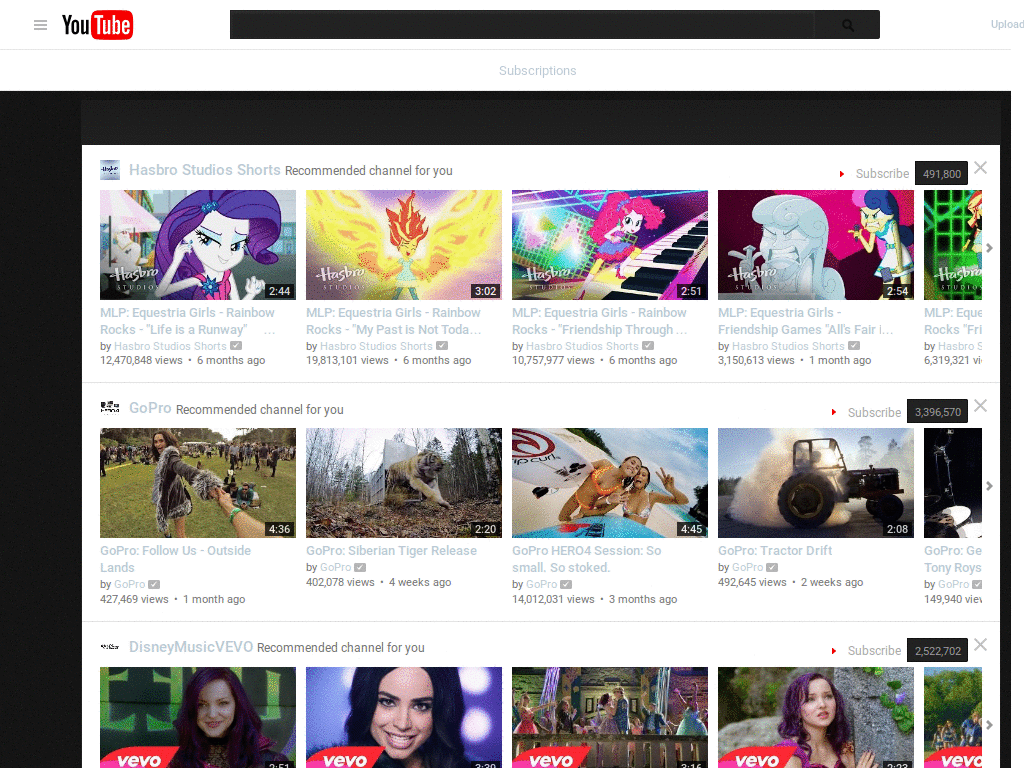Image resolution: width=1024 pixels, height=768 pixels.
Task: Open the Upload link
Action: pyautogui.click(x=1007, y=24)
